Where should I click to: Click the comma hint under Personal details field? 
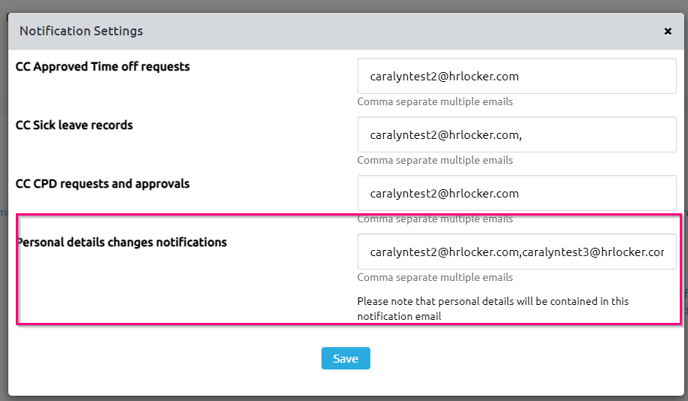435,278
